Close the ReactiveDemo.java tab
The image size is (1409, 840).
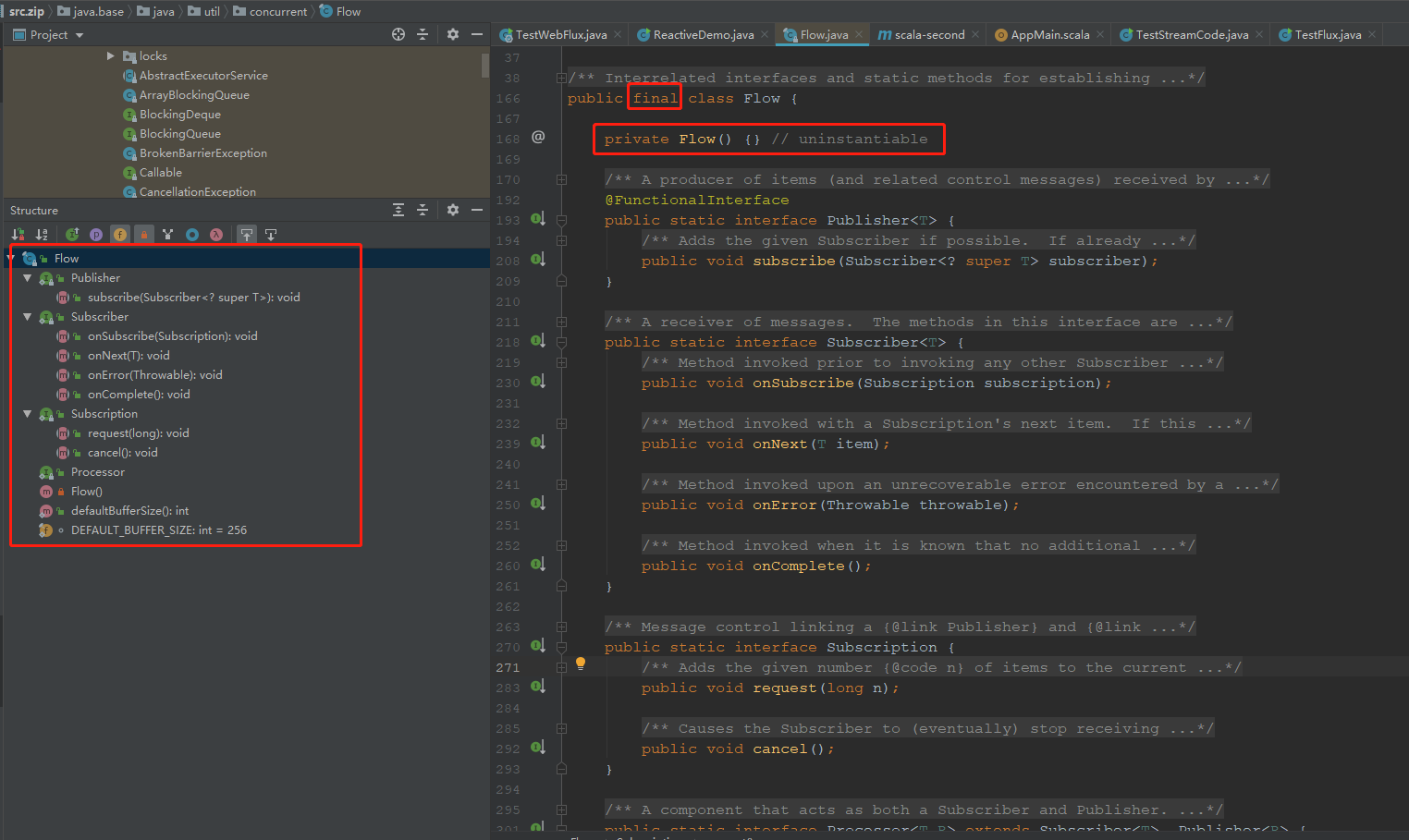tap(765, 35)
